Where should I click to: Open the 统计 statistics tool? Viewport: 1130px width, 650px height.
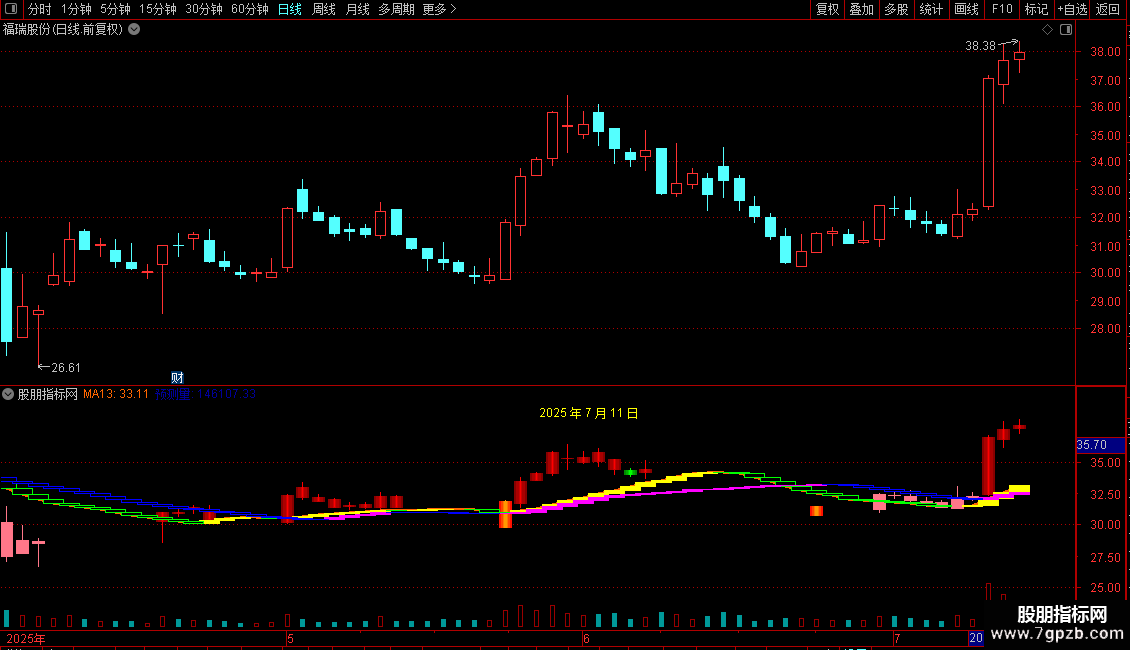coord(930,9)
